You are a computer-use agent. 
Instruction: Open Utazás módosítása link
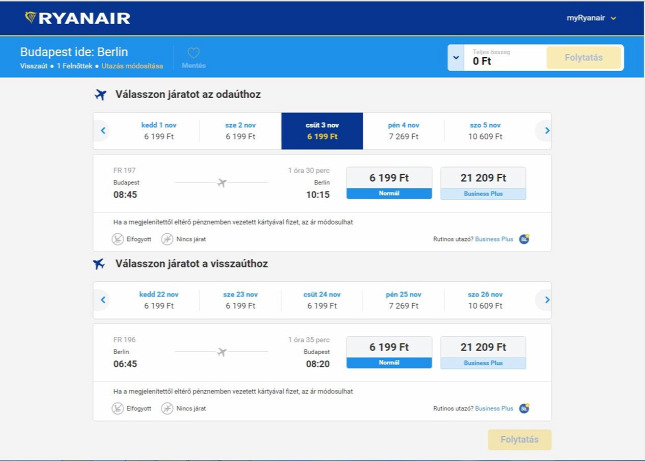pos(132,66)
